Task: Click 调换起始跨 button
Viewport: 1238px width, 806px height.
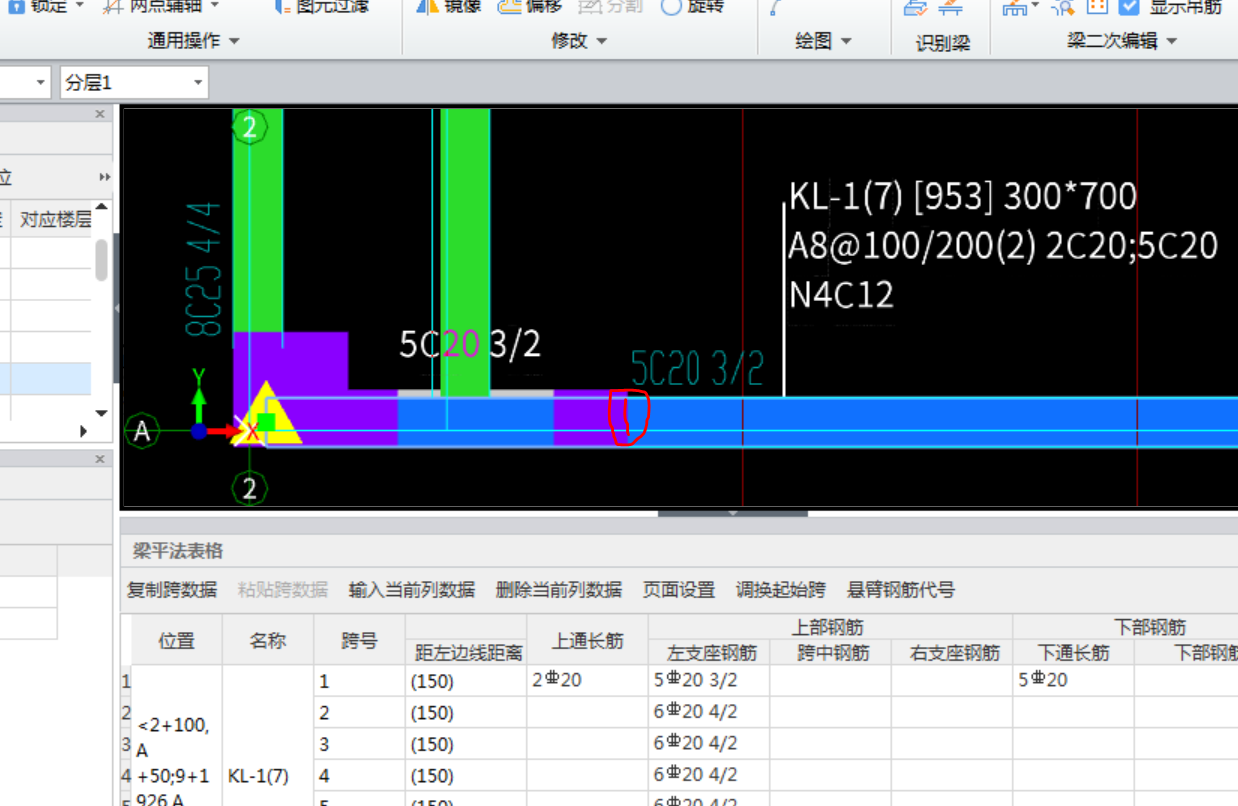Action: (781, 590)
